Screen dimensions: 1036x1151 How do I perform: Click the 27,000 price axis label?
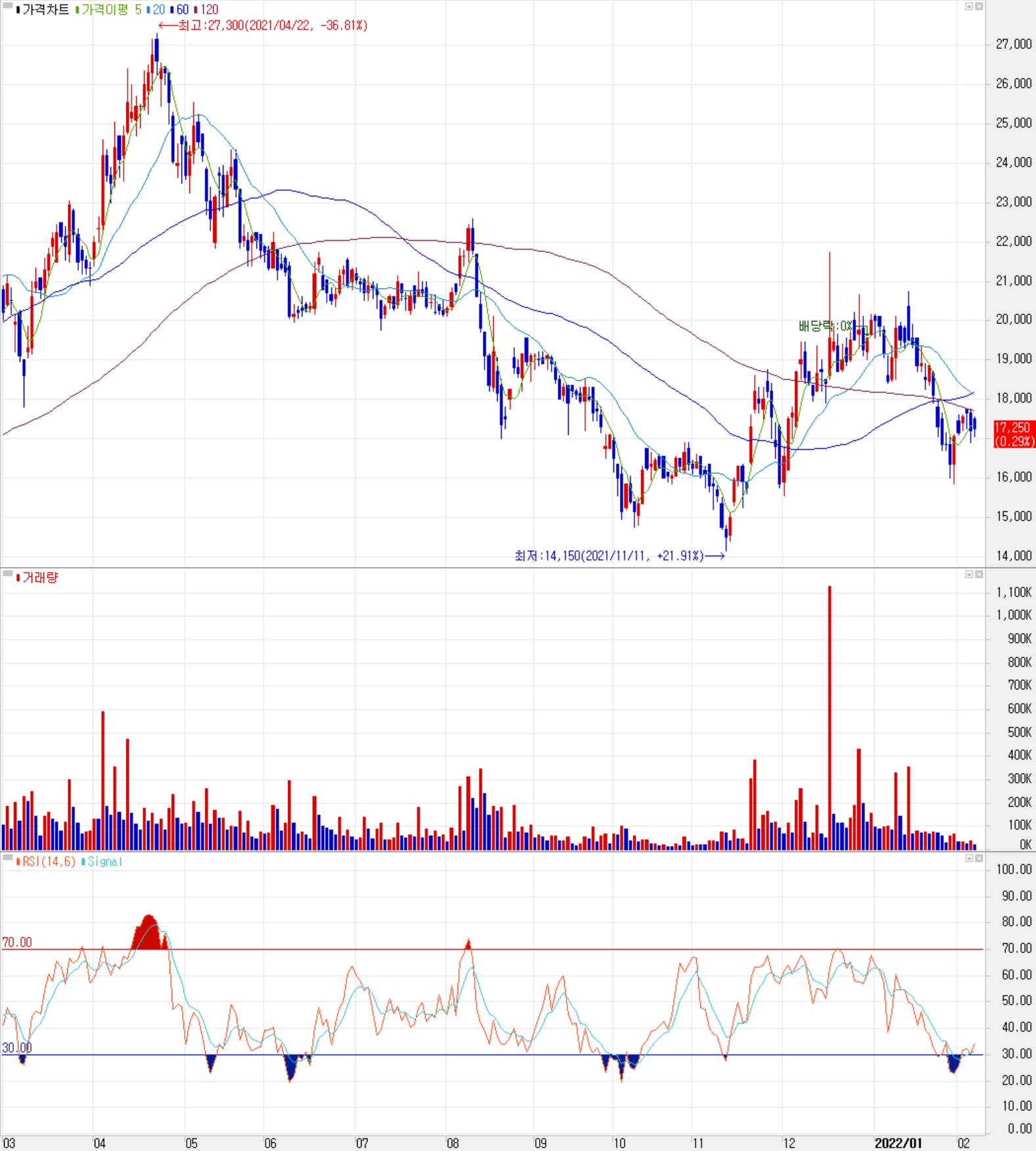pos(1014,44)
